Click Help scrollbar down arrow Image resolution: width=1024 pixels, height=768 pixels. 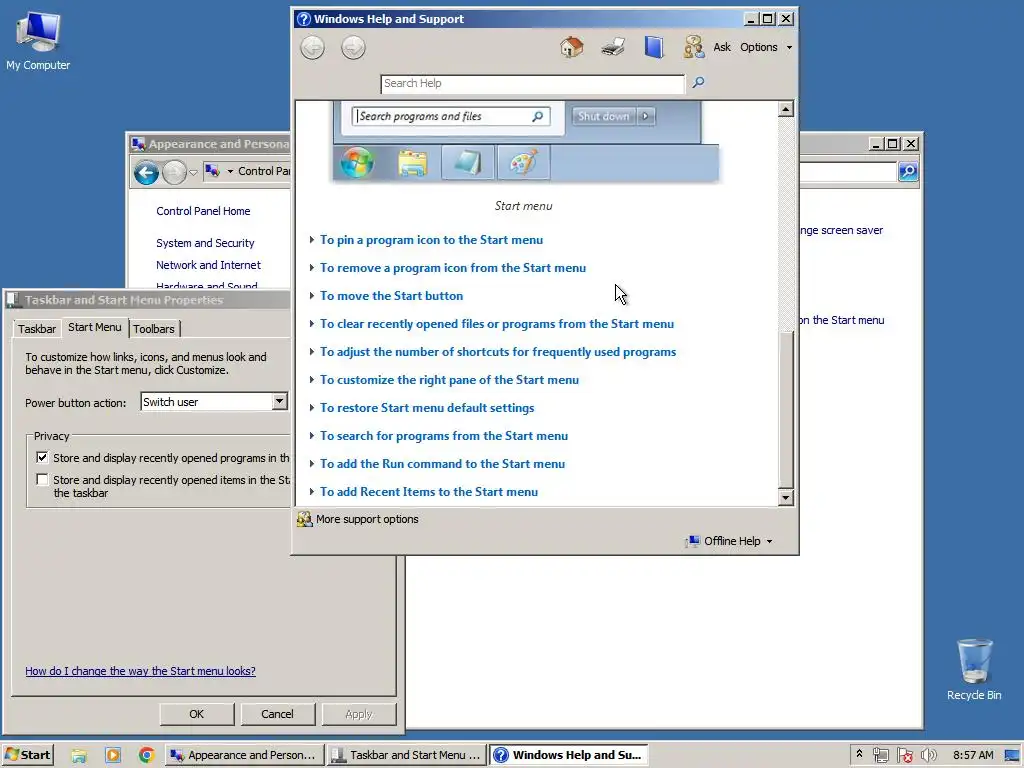tap(786, 498)
